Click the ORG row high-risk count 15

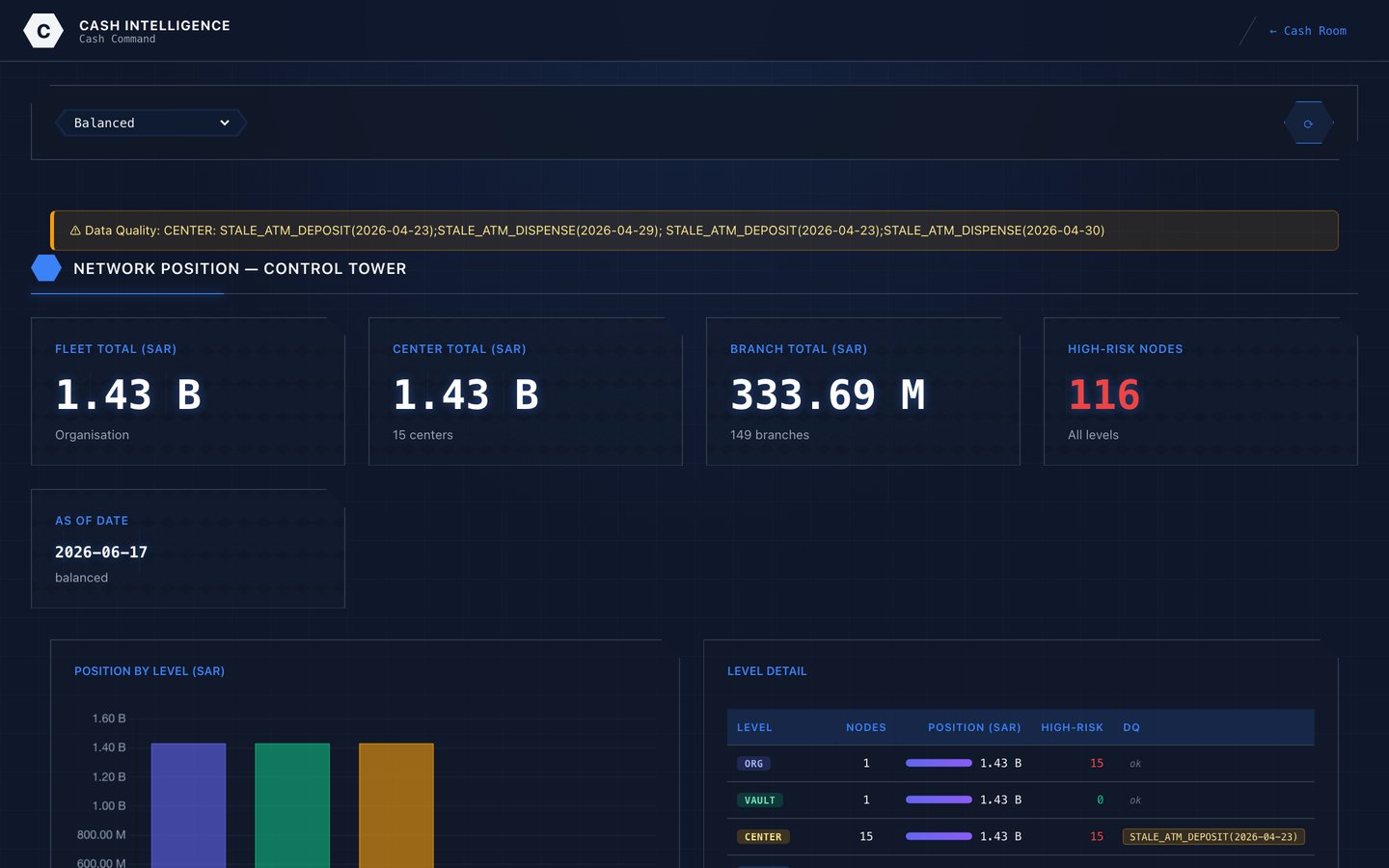(1097, 763)
